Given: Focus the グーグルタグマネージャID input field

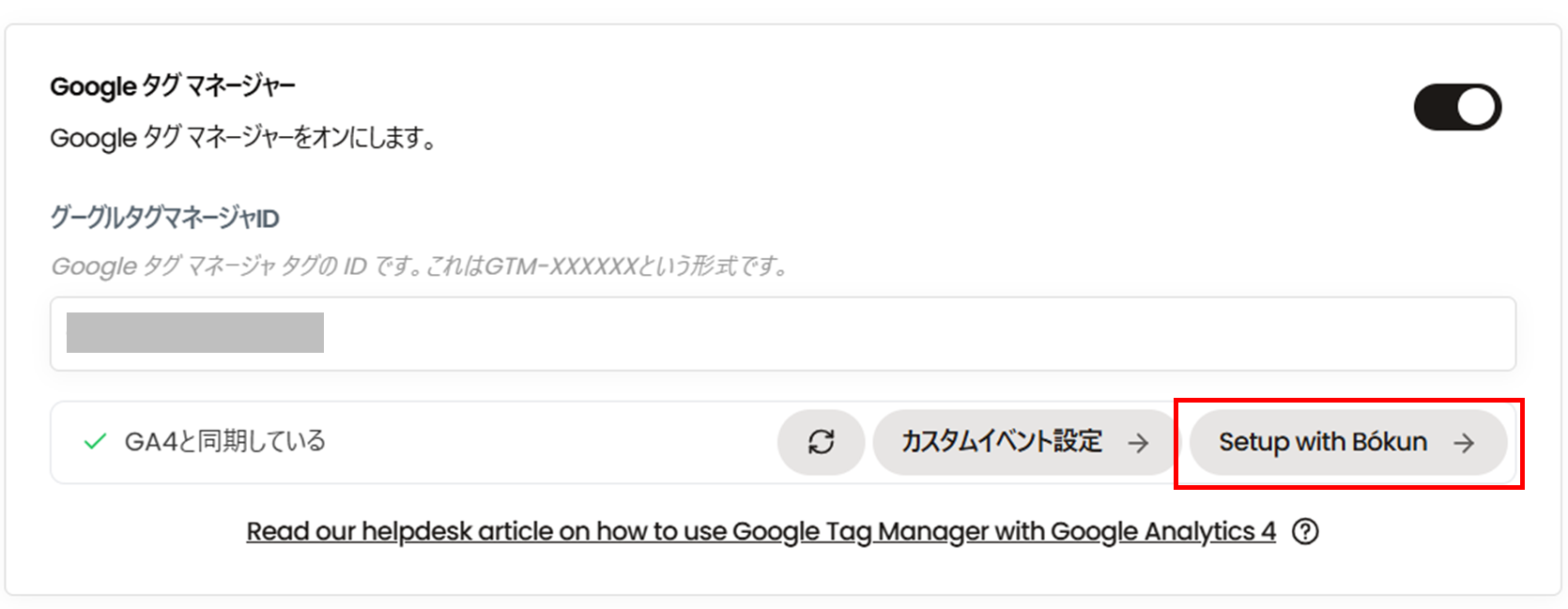Looking at the screenshot, I should point(845,334).
